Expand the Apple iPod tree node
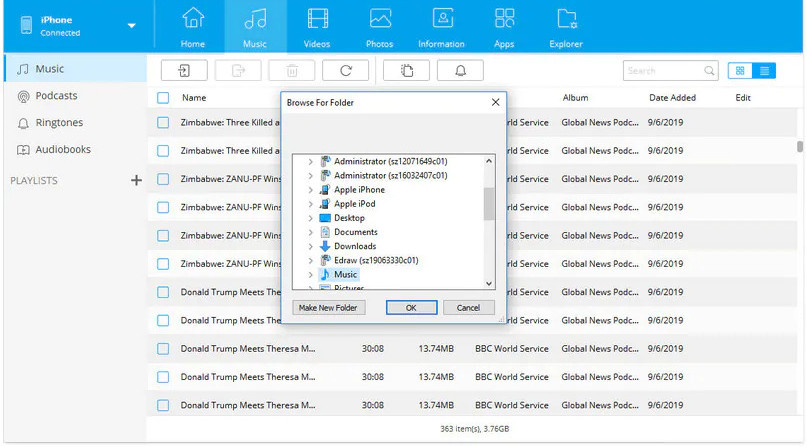This screenshot has width=807, height=447. click(x=310, y=204)
